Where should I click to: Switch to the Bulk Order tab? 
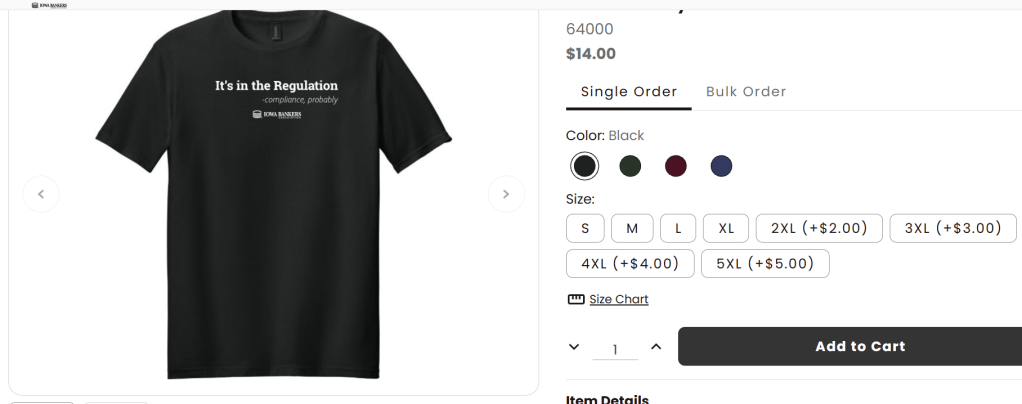pos(746,92)
